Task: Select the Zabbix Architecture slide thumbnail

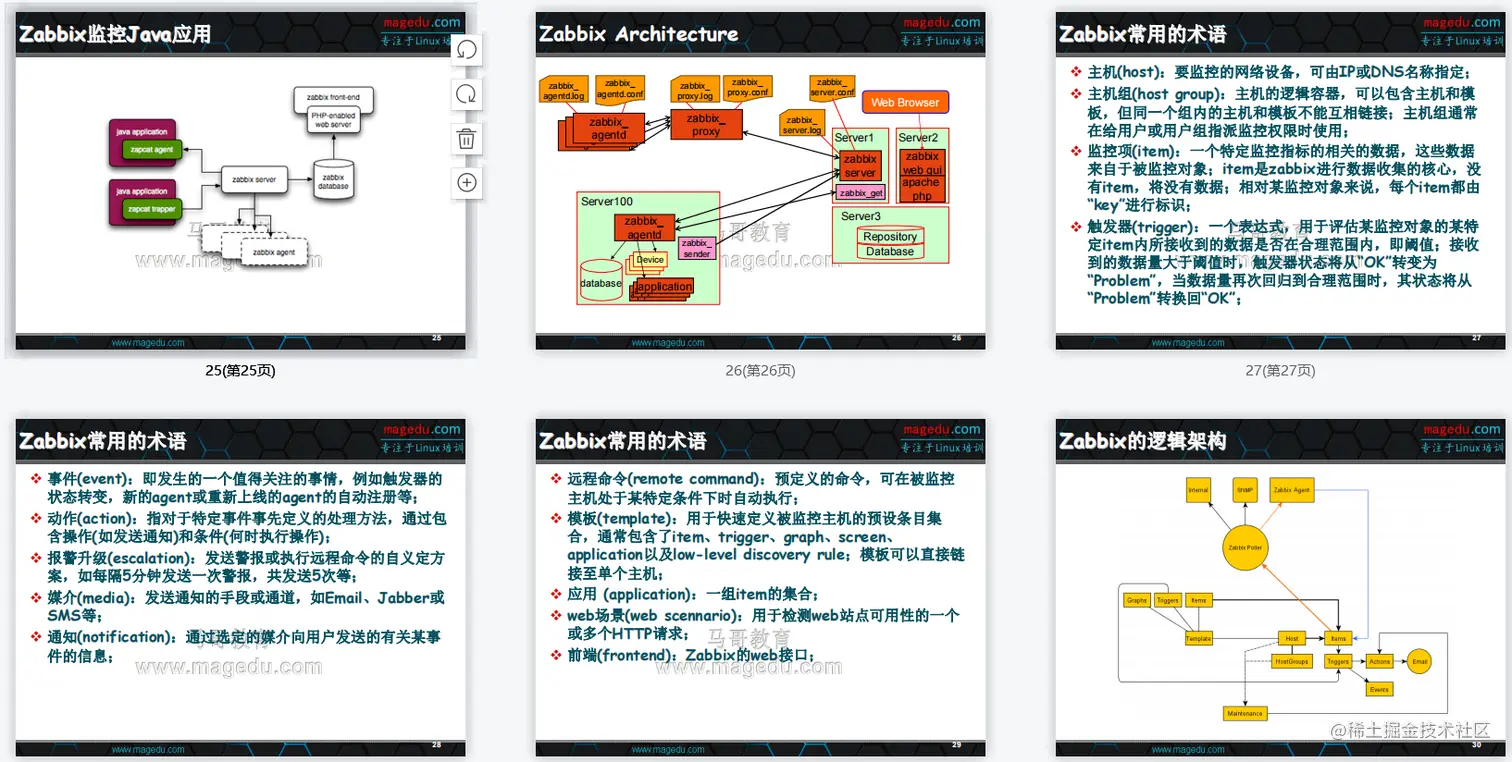Action: point(760,181)
